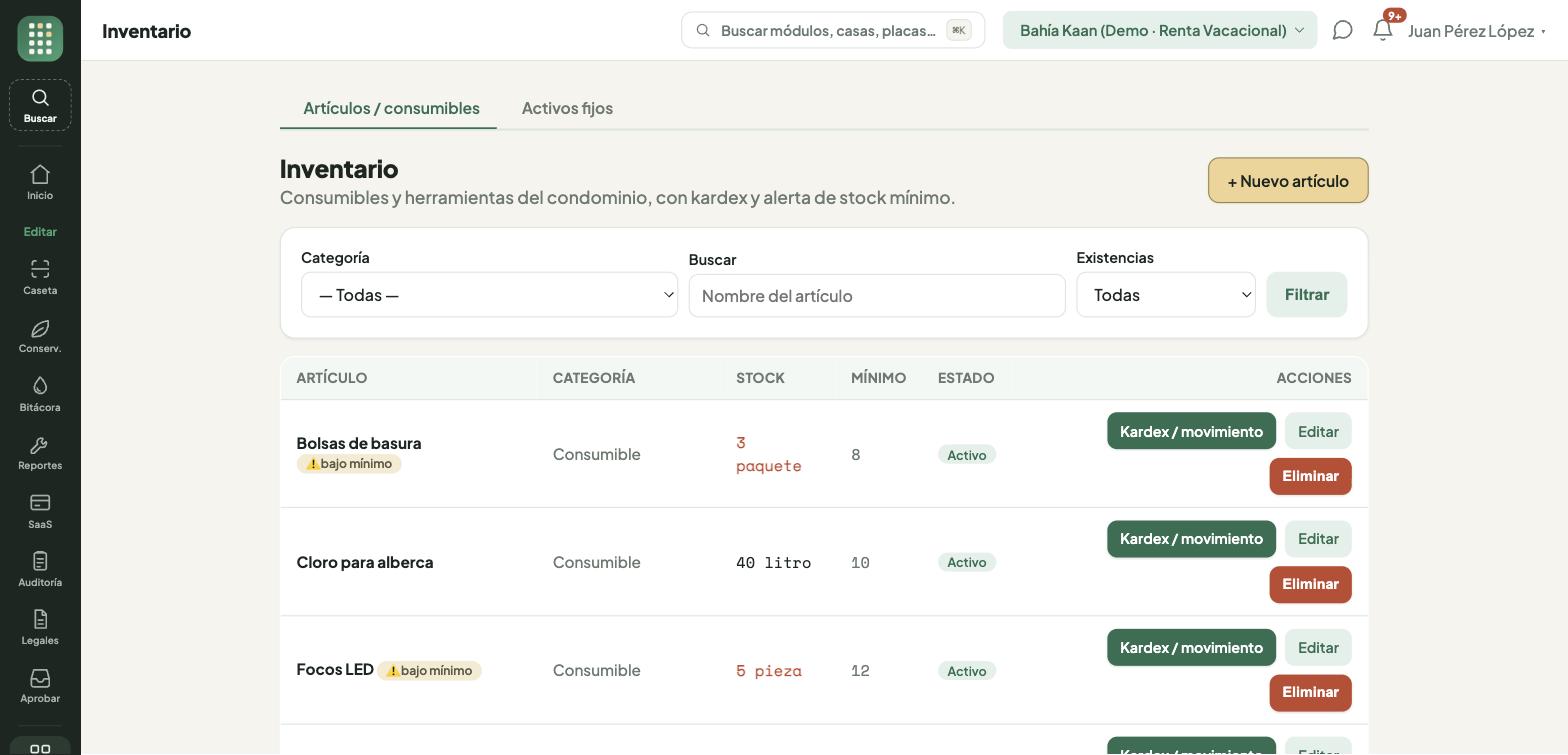The image size is (1568, 755).
Task: Open the Categoría dropdown
Action: (489, 295)
